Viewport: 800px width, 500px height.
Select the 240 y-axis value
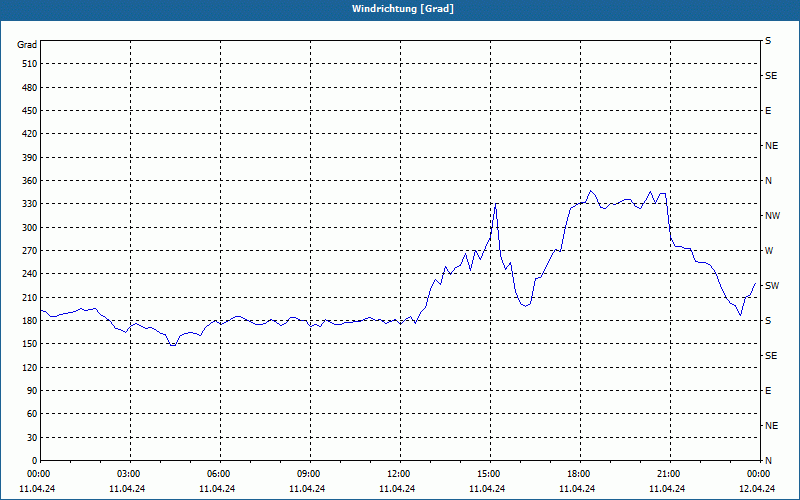pyautogui.click(x=30, y=274)
